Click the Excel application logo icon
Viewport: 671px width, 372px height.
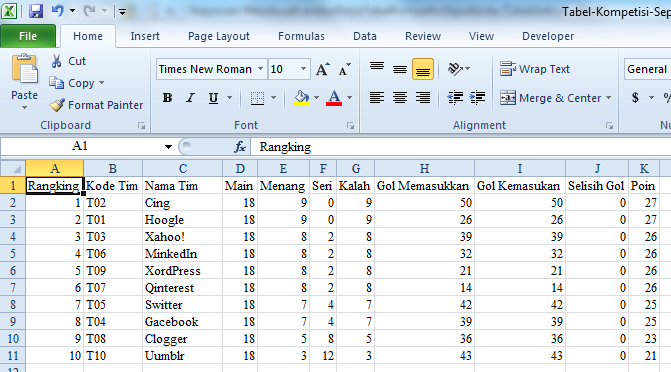(x=9, y=11)
